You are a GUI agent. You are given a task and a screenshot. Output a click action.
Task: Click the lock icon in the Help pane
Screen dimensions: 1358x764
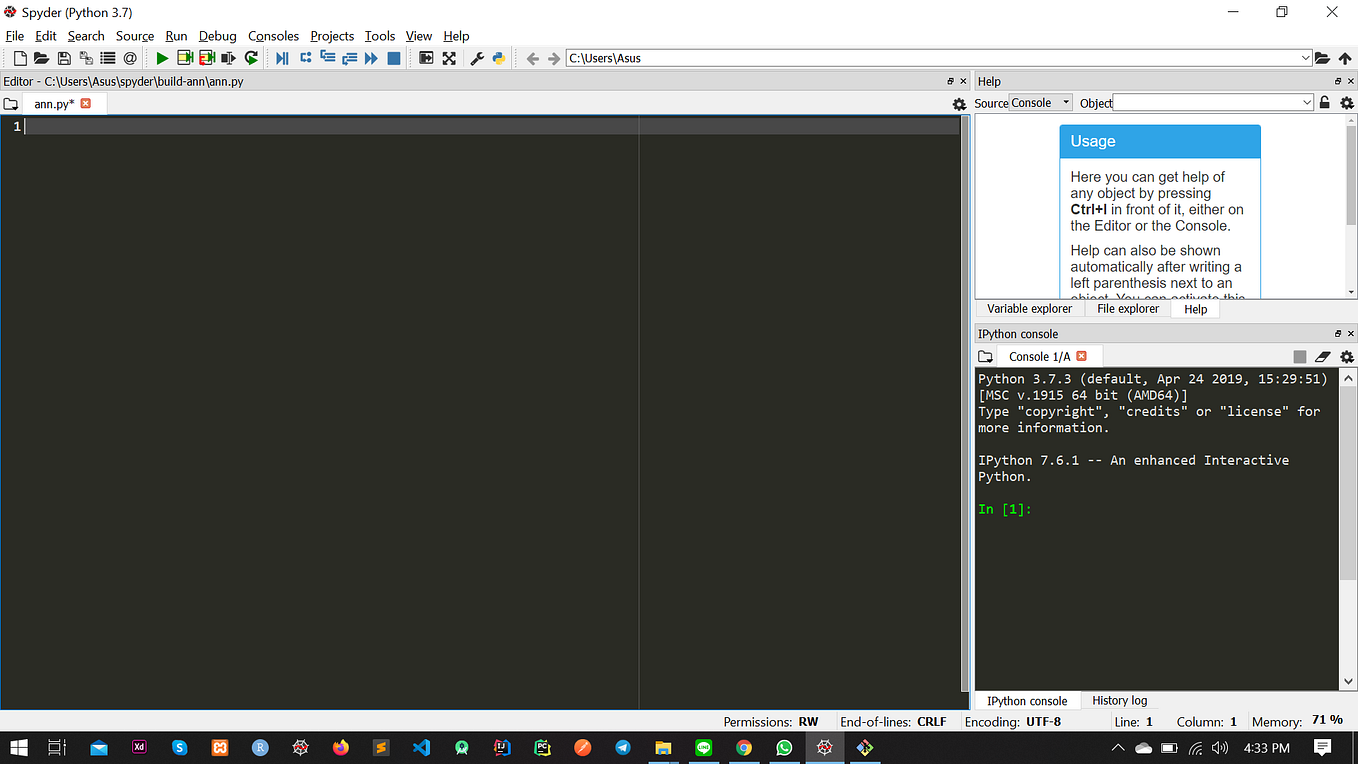[x=1325, y=102]
